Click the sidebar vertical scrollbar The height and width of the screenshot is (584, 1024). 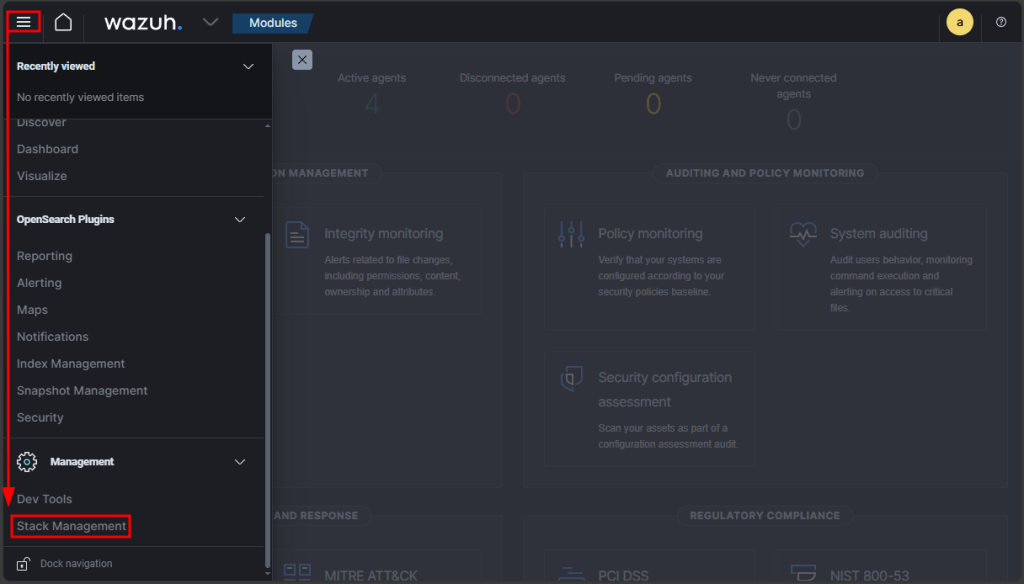point(267,400)
